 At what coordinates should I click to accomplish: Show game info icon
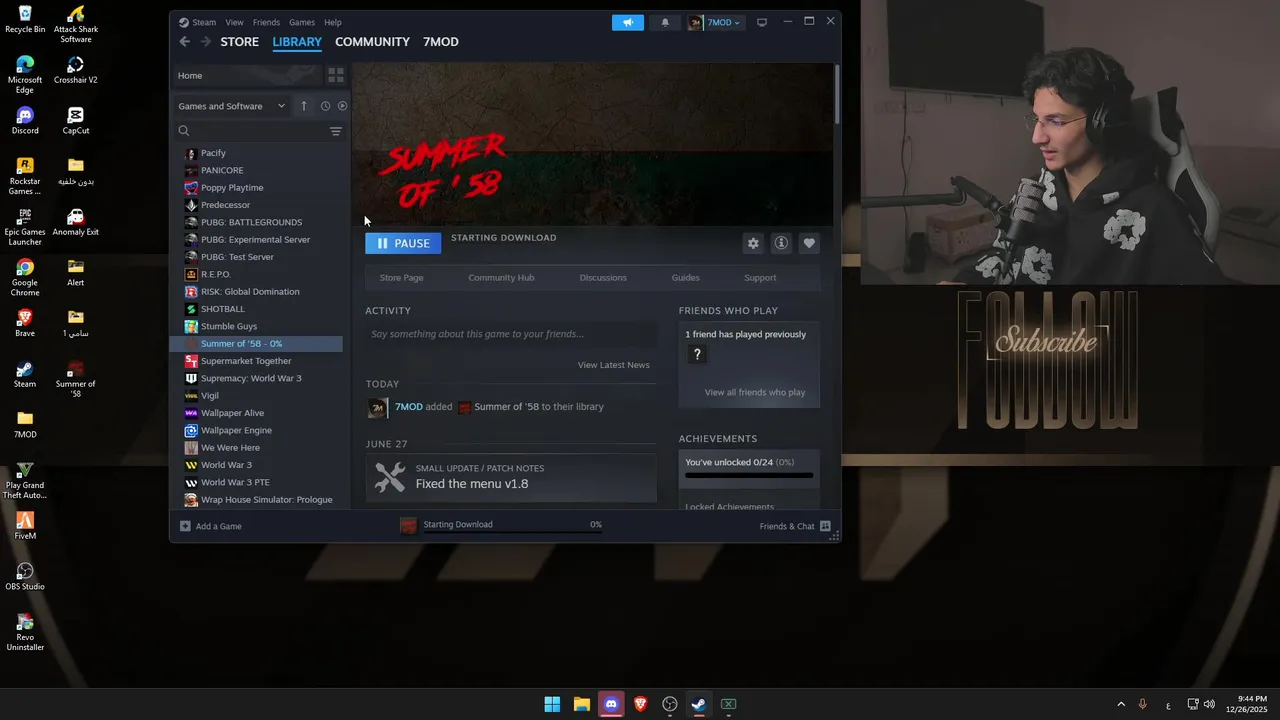(x=781, y=243)
